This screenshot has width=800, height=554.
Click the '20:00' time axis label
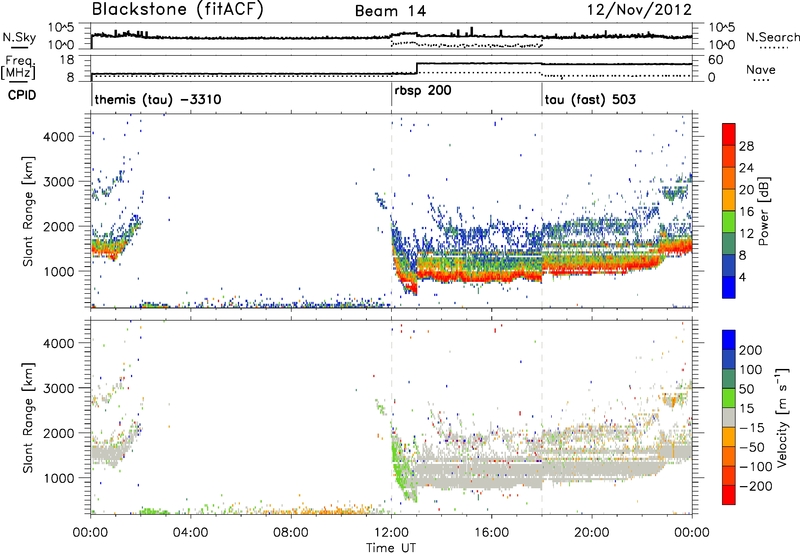pyautogui.click(x=592, y=533)
